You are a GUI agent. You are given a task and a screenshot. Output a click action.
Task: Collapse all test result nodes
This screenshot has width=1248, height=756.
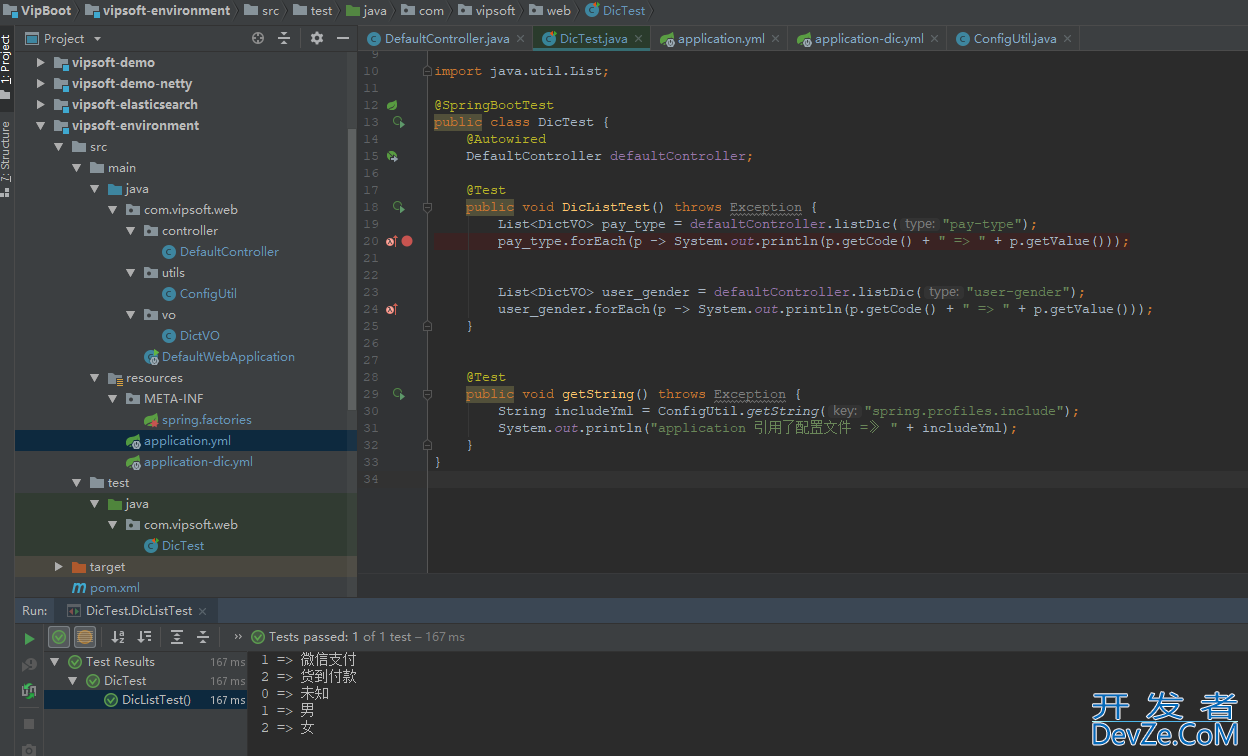pos(203,637)
